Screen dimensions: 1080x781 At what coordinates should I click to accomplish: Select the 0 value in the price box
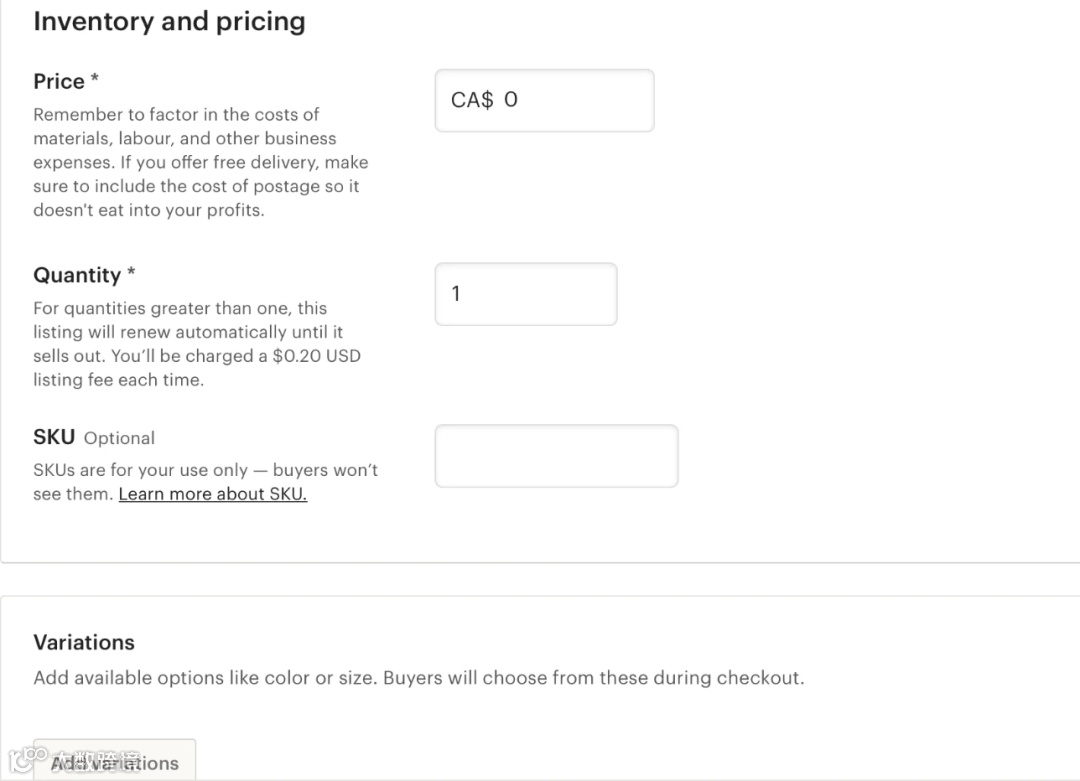511,100
